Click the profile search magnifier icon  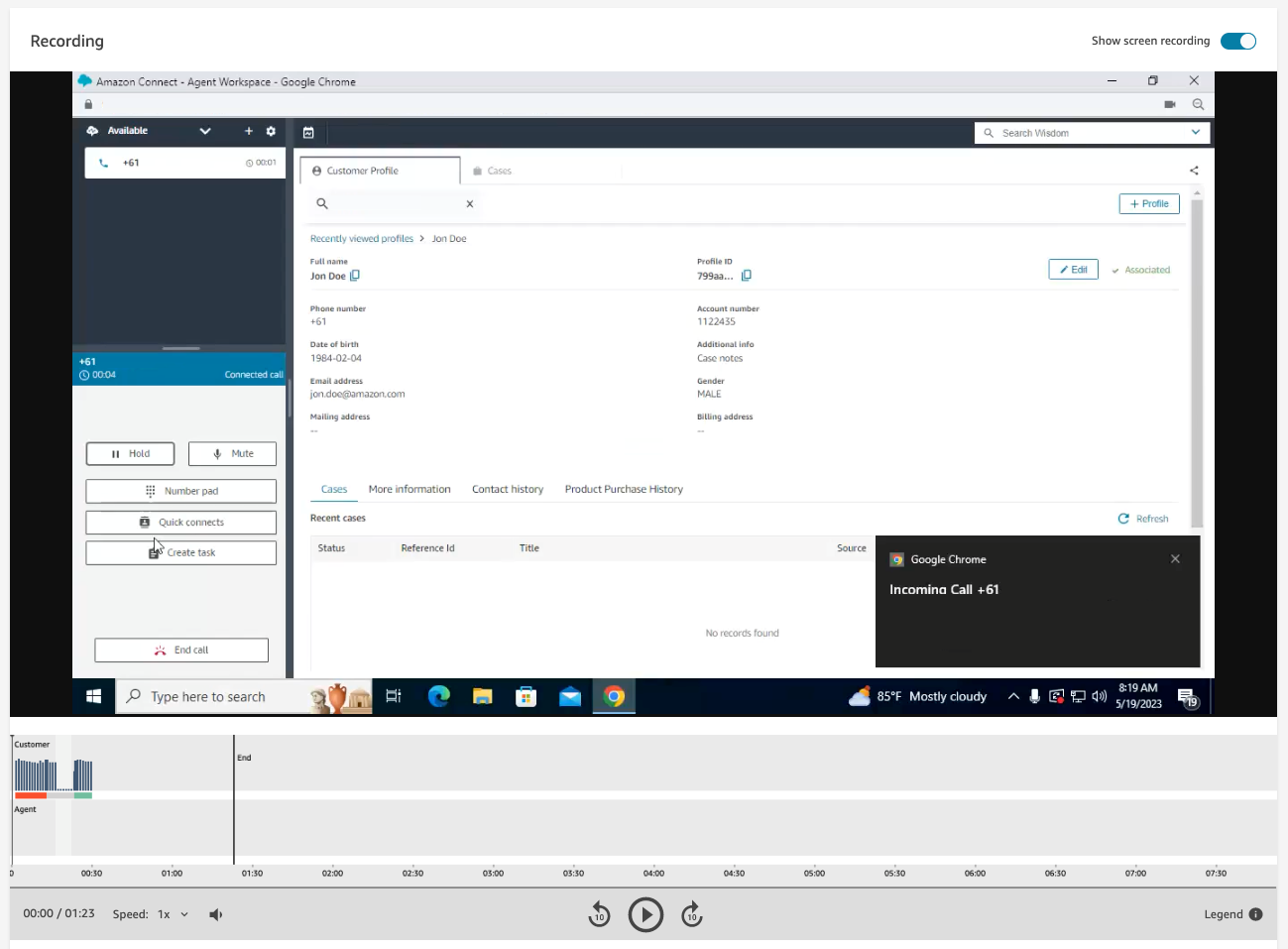[322, 203]
